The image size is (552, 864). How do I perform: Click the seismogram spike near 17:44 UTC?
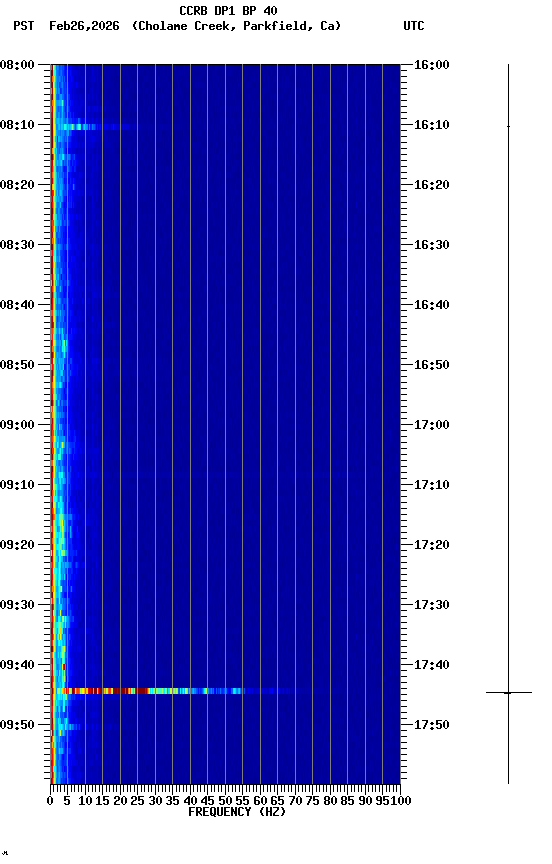508,693
